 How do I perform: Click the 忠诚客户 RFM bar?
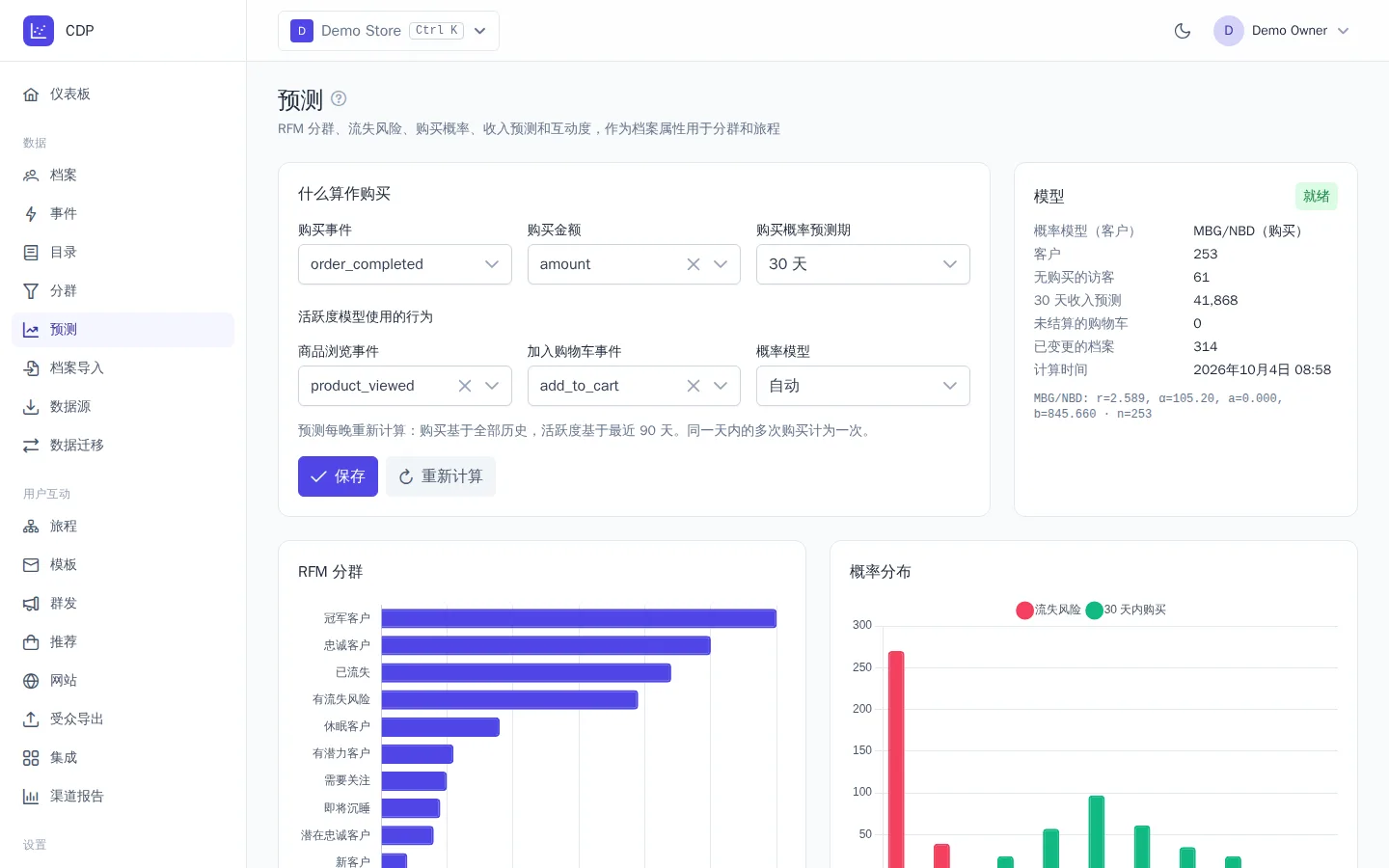click(546, 645)
